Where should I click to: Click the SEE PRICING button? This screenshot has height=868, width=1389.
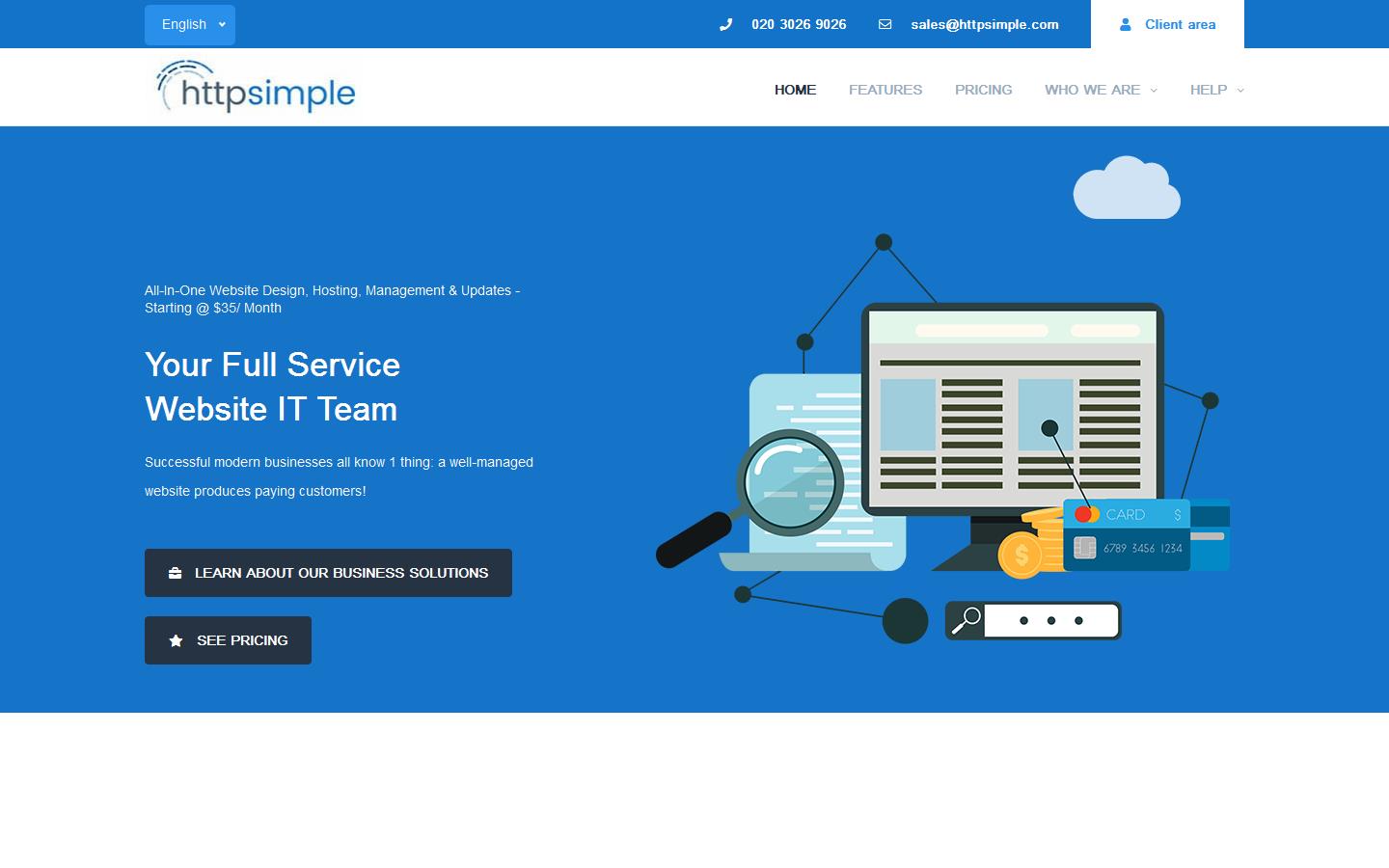point(228,639)
